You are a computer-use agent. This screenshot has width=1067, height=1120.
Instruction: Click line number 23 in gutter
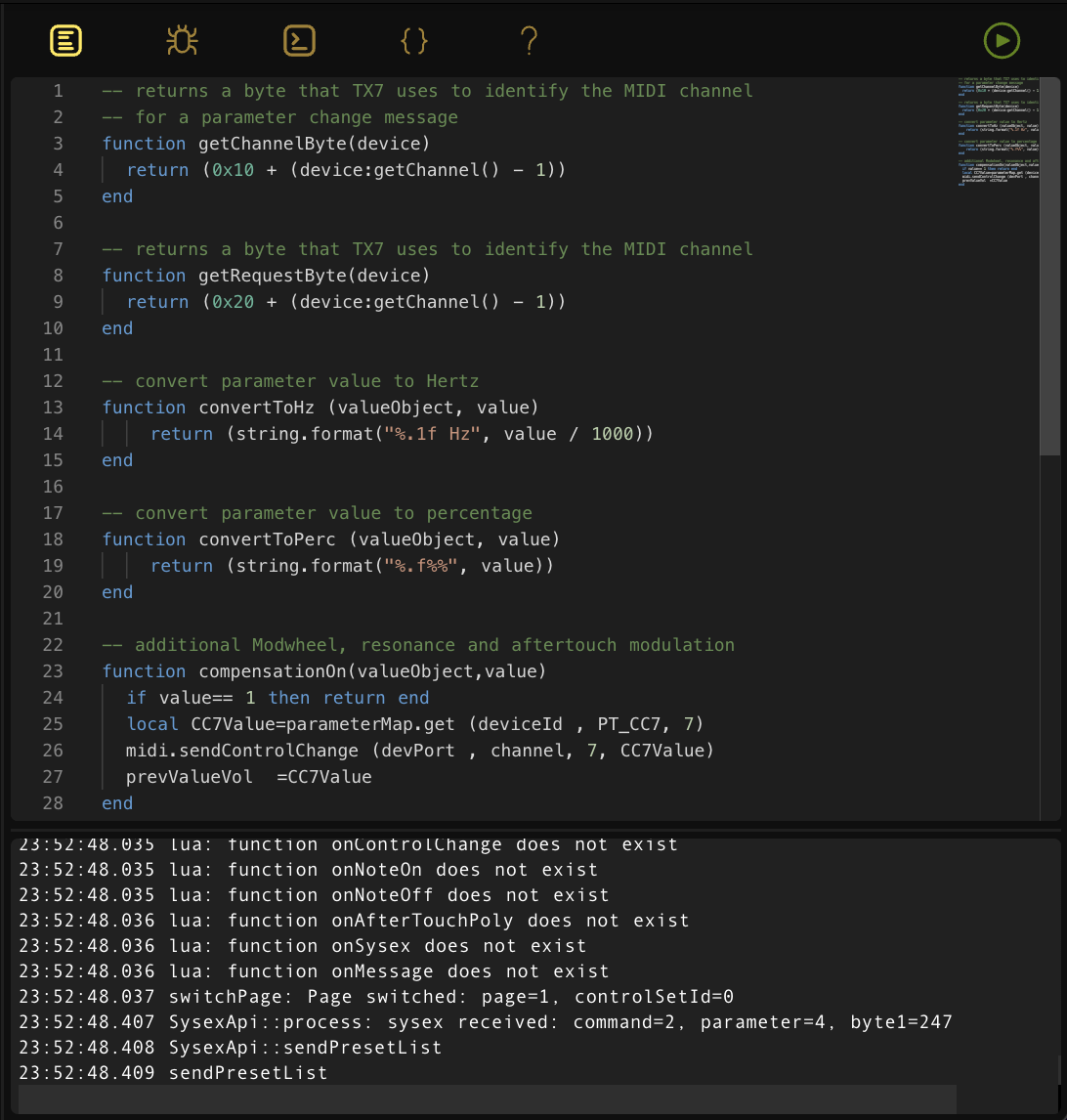coord(53,671)
